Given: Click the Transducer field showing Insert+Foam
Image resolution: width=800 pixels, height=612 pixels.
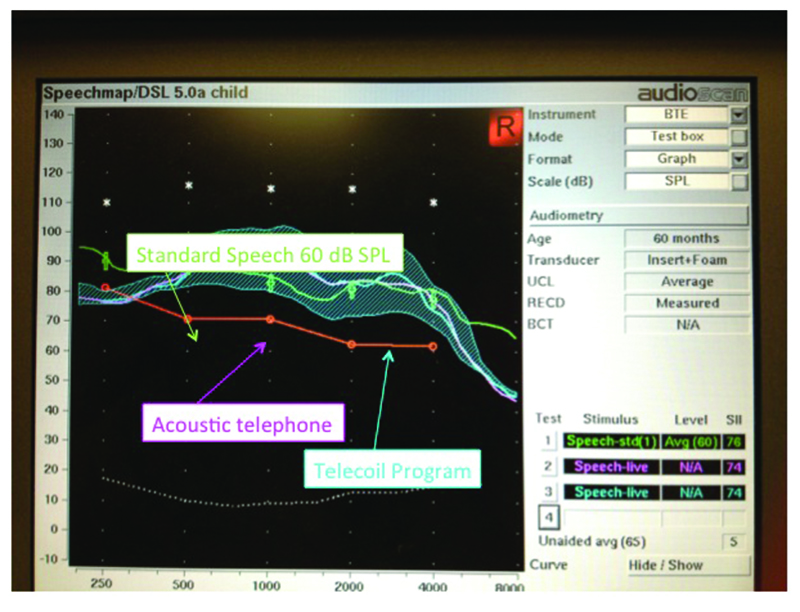Looking at the screenshot, I should coord(686,260).
